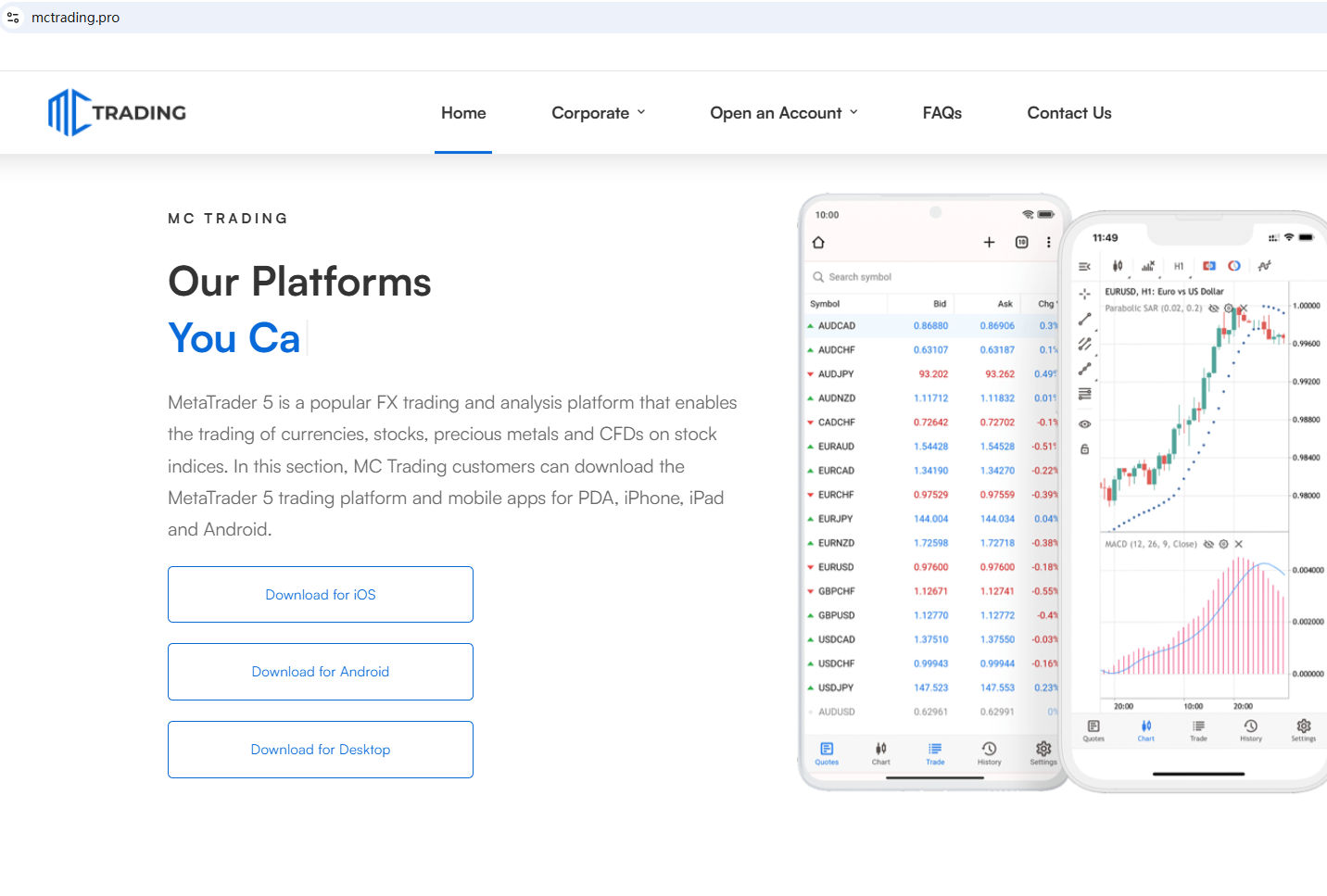Tap the Search symbol field

[931, 277]
